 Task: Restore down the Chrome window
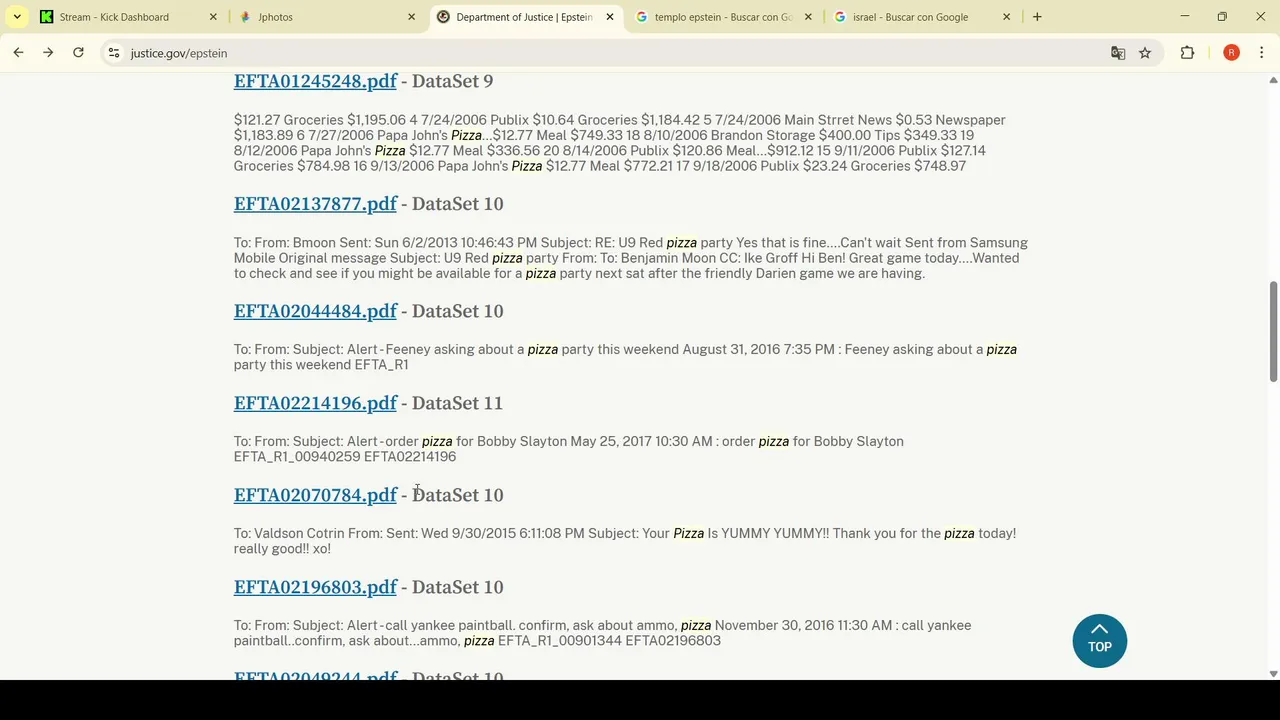click(x=1222, y=17)
